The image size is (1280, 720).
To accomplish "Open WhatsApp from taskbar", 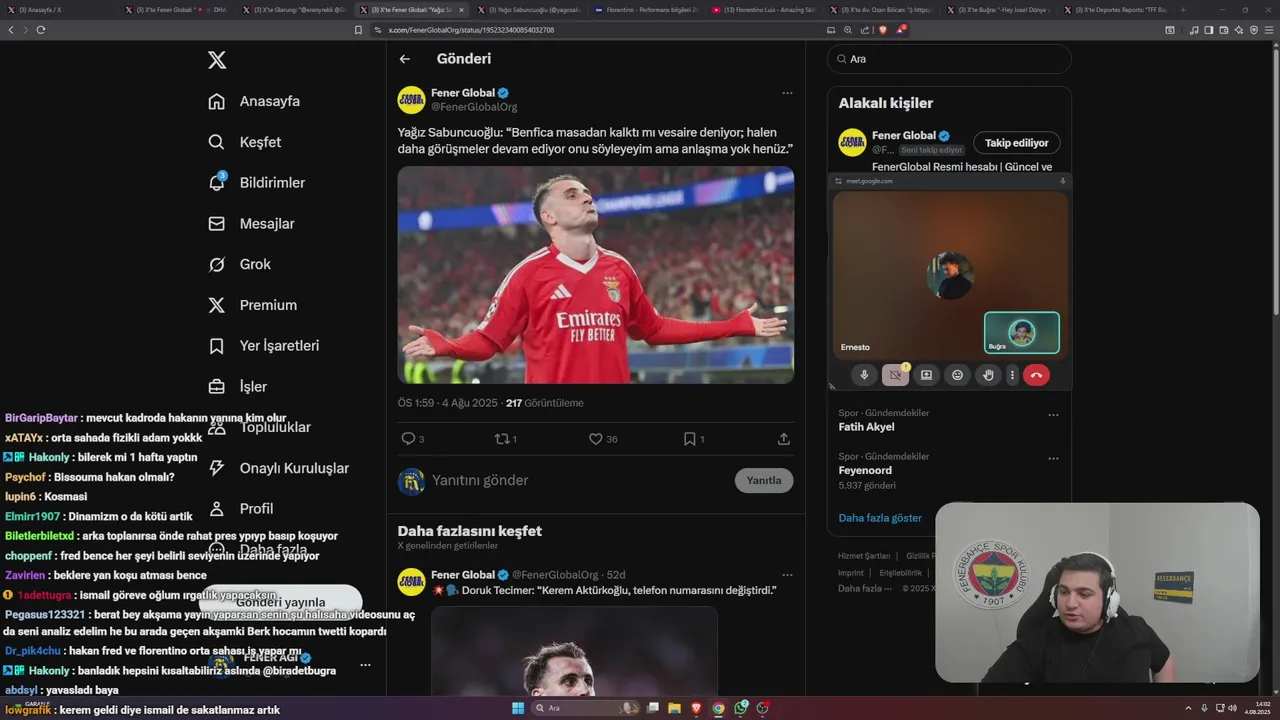I will point(741,708).
